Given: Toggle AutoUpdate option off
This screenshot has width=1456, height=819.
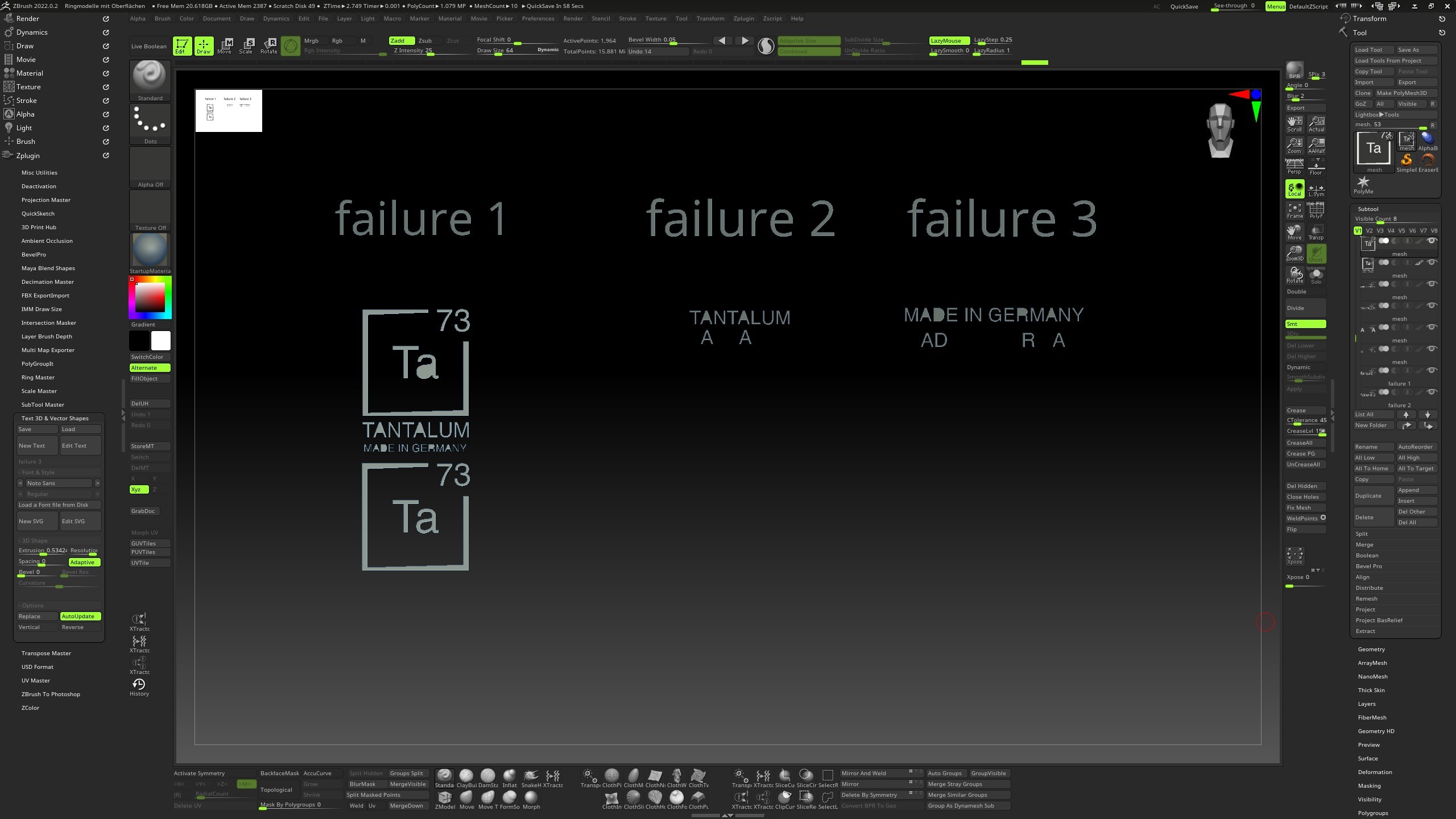Looking at the screenshot, I should point(80,617).
